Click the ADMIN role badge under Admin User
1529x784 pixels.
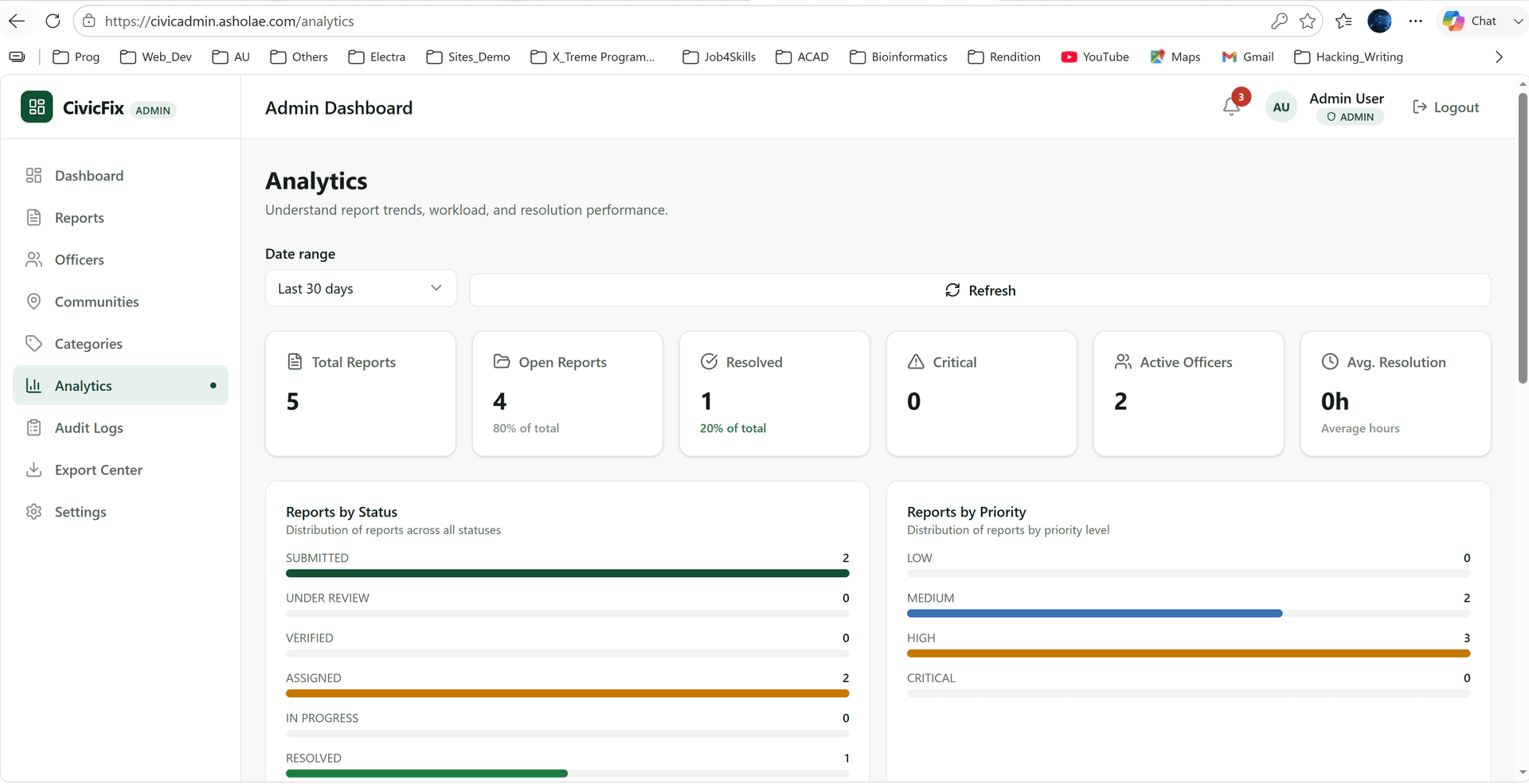click(1350, 117)
